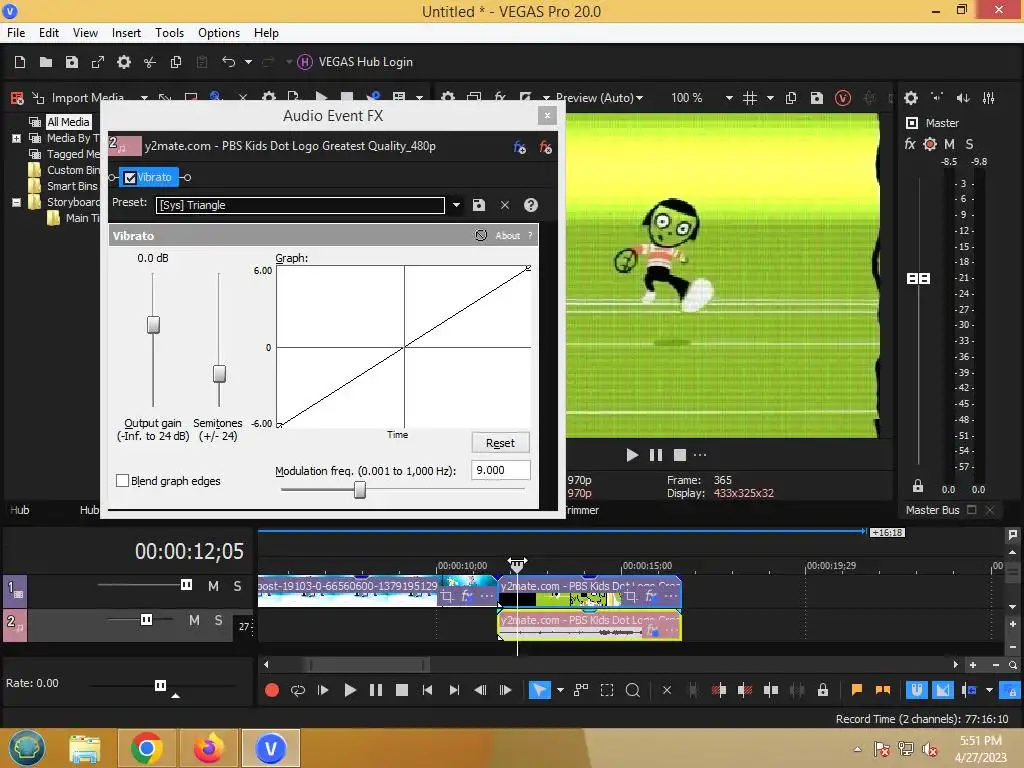Mute audio track 2 with its M button
This screenshot has width=1024, height=768.
pos(194,620)
